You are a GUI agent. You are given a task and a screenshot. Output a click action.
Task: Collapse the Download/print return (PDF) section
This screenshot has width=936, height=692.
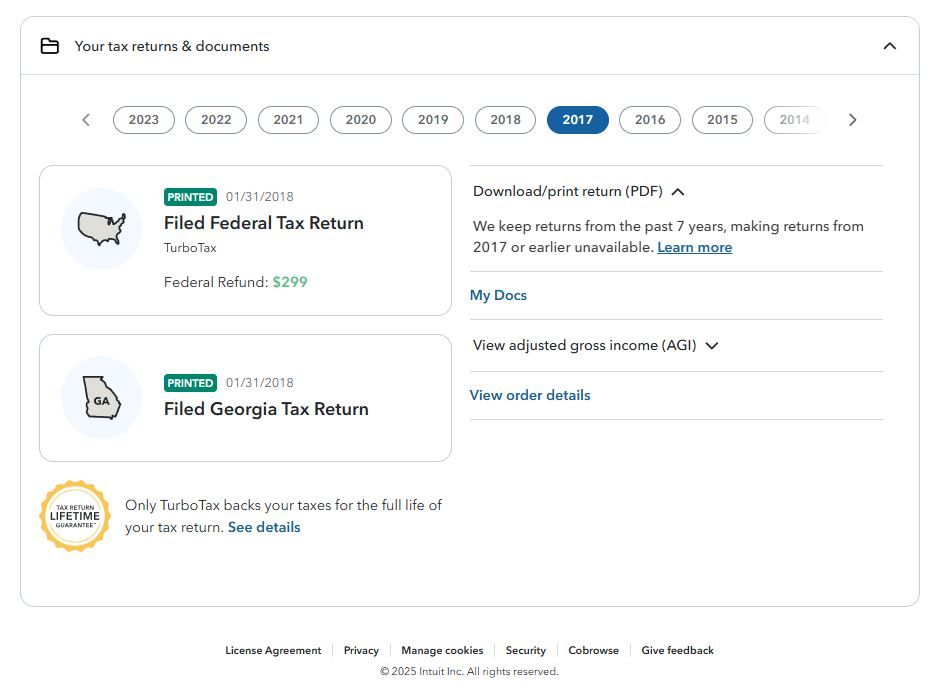[578, 191]
